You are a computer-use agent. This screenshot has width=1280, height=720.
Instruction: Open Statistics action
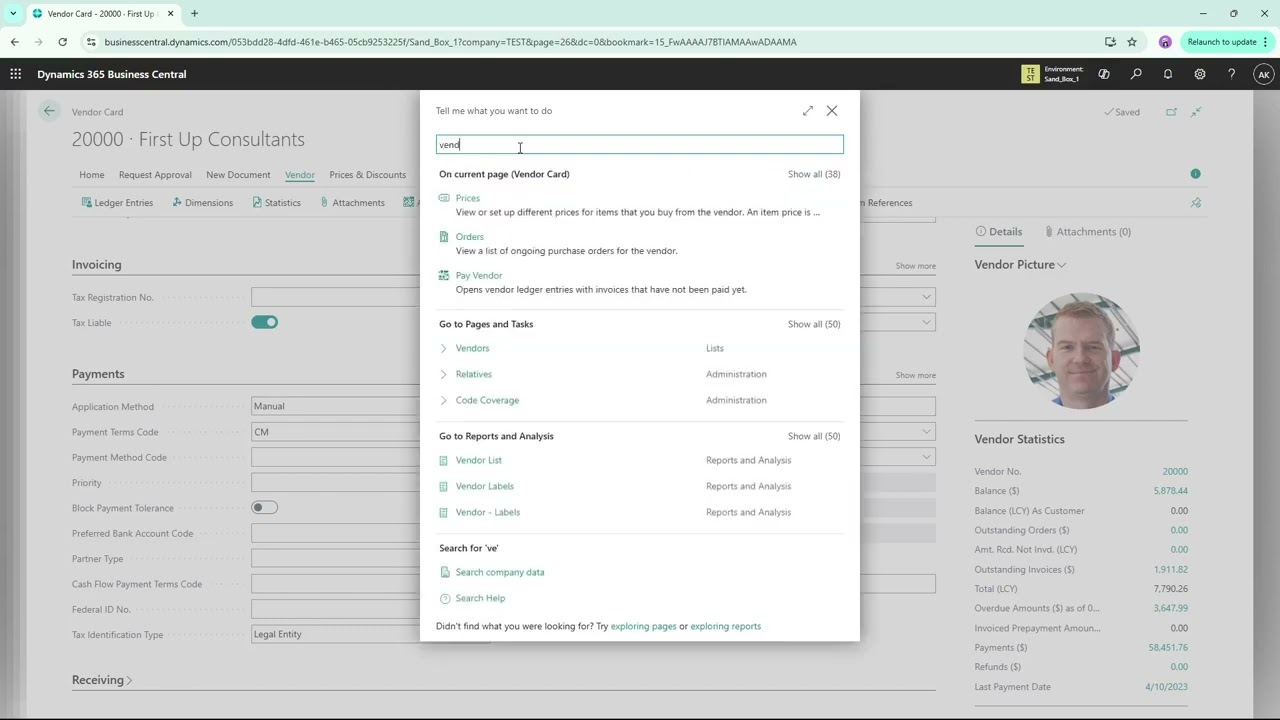click(276, 203)
